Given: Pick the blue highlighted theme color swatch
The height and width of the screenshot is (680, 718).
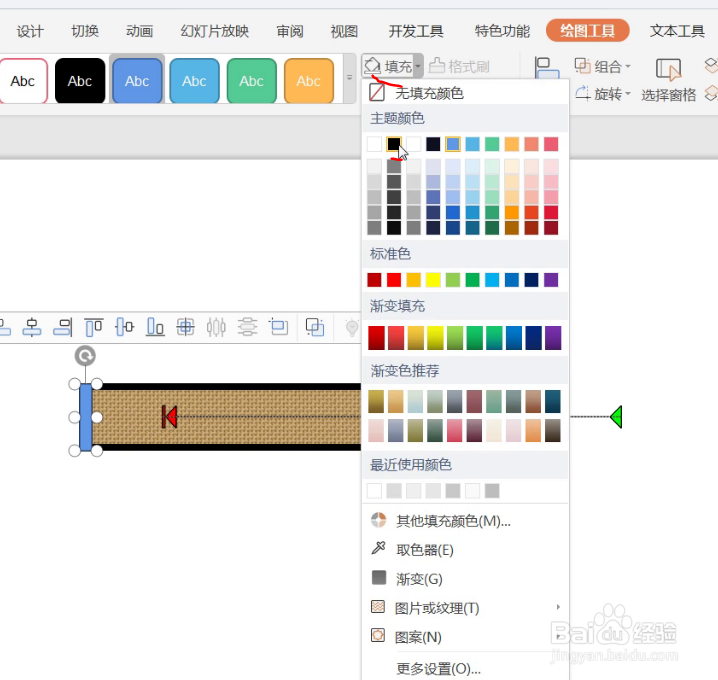Looking at the screenshot, I should click(453, 144).
